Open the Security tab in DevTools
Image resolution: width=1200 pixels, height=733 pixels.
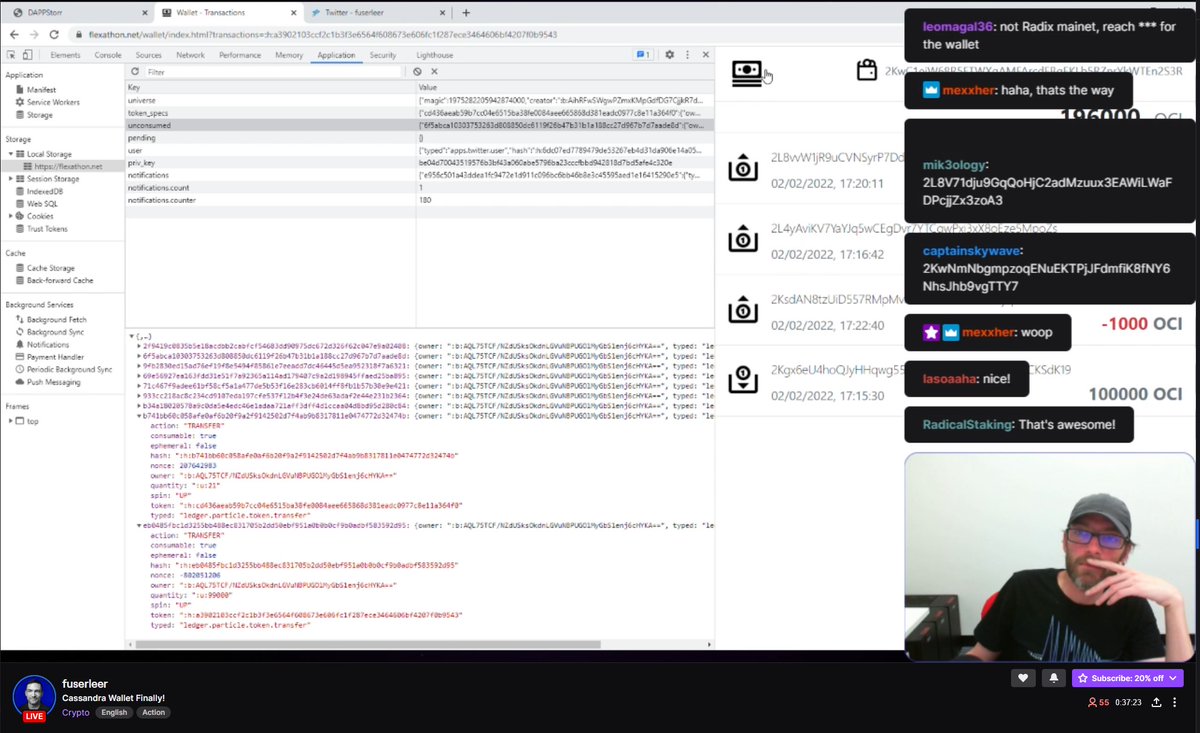coord(383,55)
